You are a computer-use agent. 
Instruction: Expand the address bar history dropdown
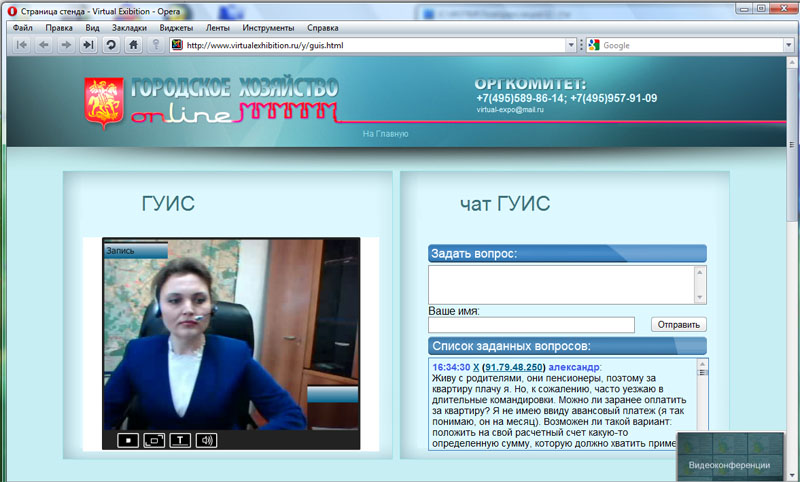point(571,45)
